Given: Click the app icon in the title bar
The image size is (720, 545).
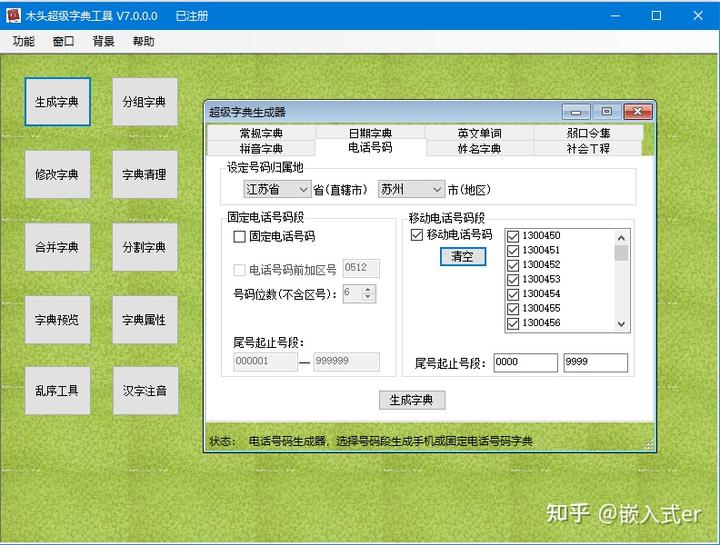Looking at the screenshot, I should point(13,15).
